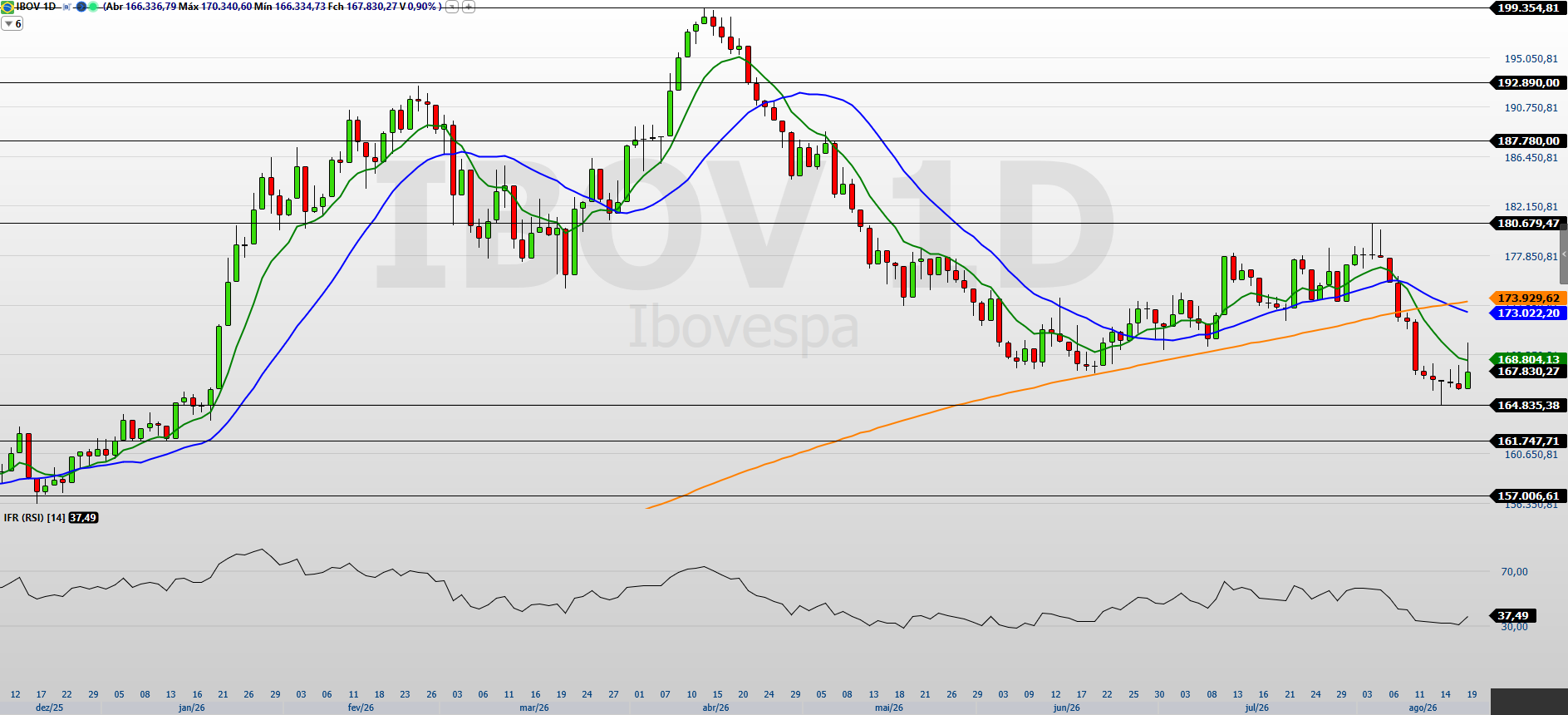Expand the indicator list showing 6

12,24
